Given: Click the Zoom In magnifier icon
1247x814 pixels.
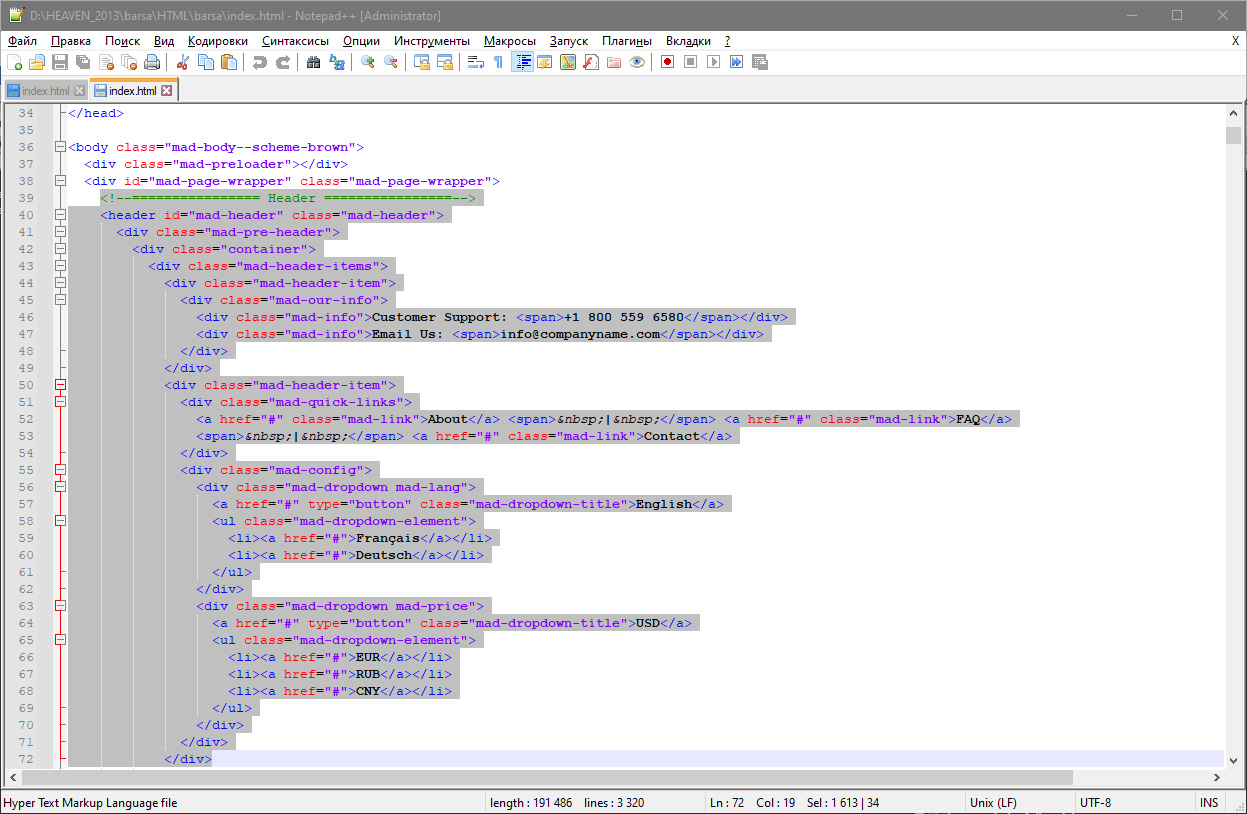Looking at the screenshot, I should [368, 62].
